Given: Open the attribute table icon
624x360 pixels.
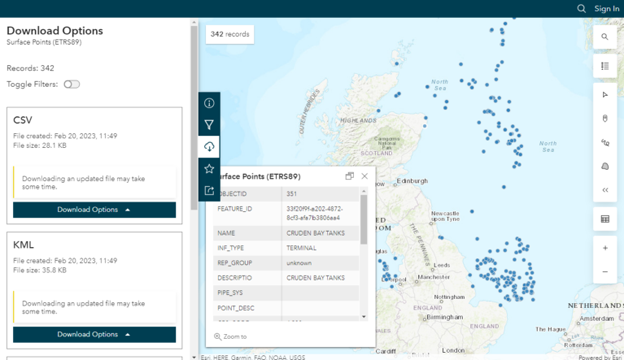Looking at the screenshot, I should (x=604, y=219).
